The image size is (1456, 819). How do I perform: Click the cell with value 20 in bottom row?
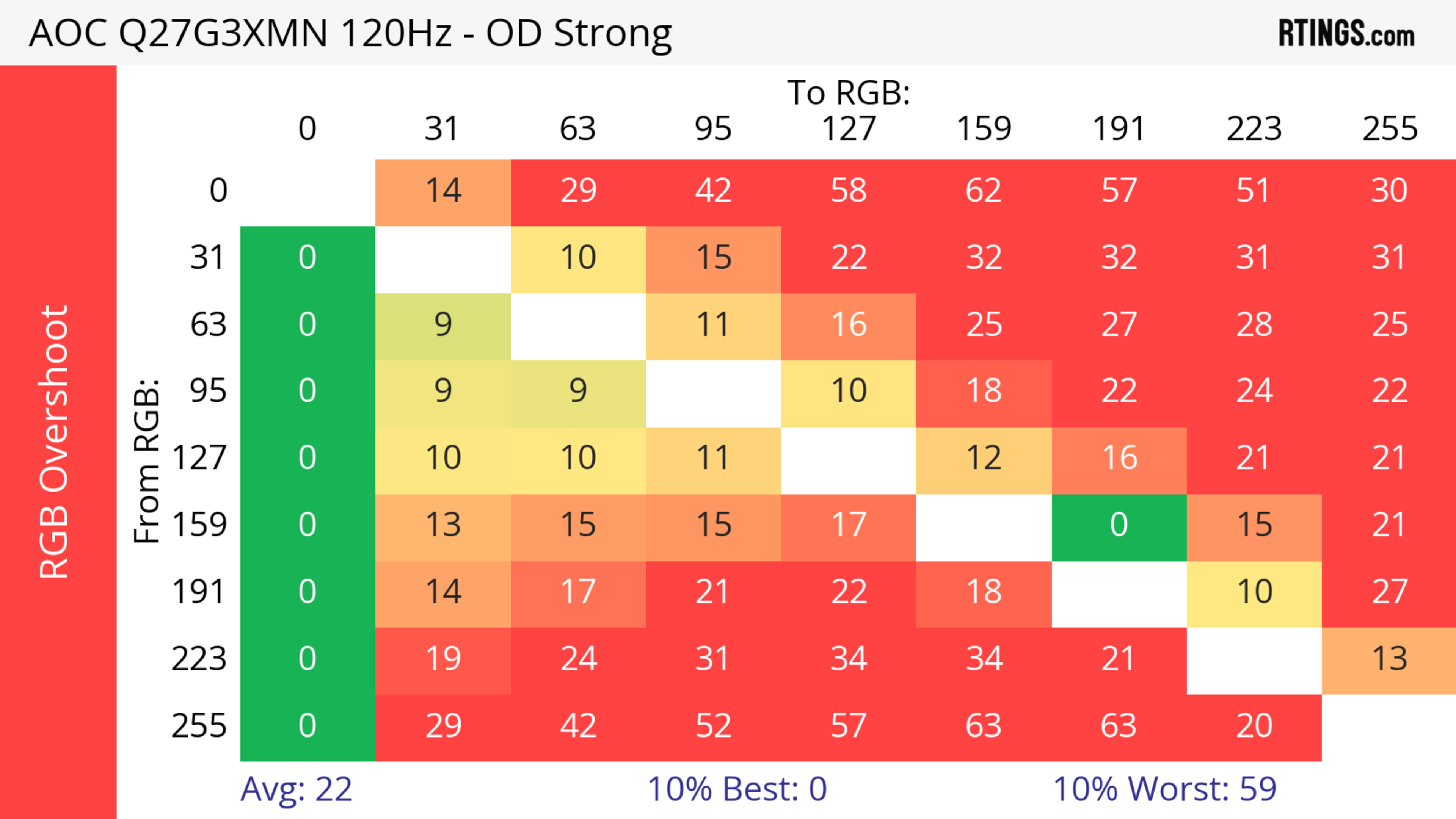1254,726
